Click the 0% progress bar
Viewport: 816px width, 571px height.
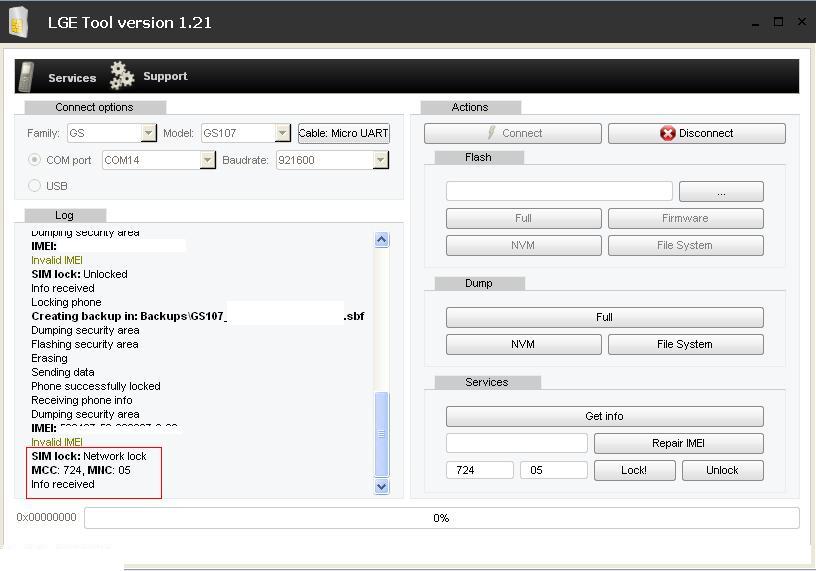click(x=442, y=518)
